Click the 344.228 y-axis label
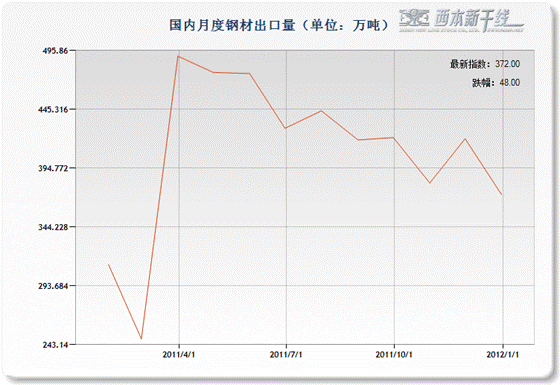 click(x=53, y=227)
